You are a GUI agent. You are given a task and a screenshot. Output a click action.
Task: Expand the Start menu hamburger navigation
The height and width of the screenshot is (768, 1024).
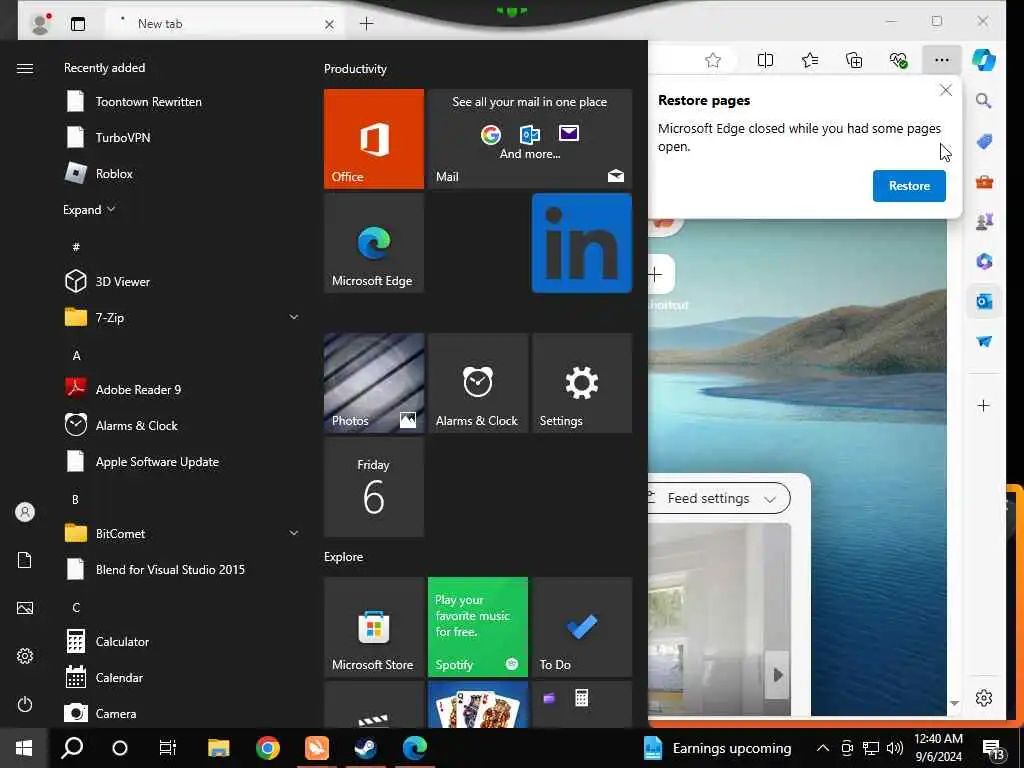25,68
